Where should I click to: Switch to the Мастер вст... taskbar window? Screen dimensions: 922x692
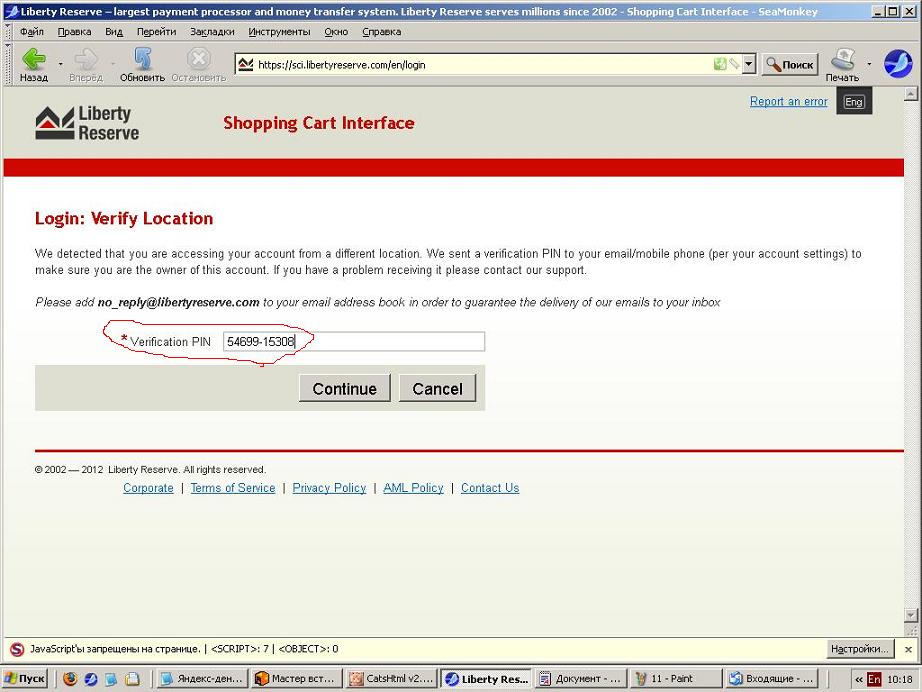[x=297, y=678]
